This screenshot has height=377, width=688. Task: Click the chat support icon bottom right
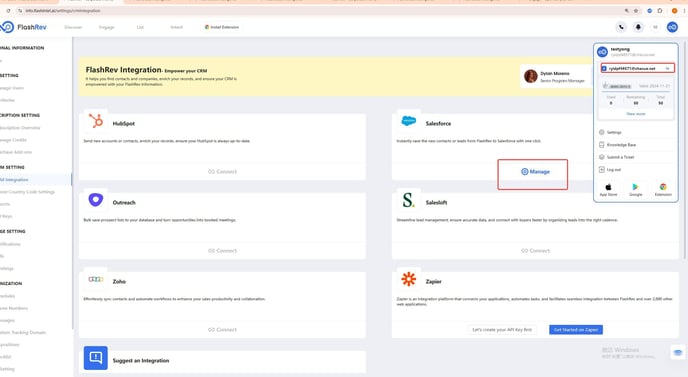pyautogui.click(x=677, y=352)
